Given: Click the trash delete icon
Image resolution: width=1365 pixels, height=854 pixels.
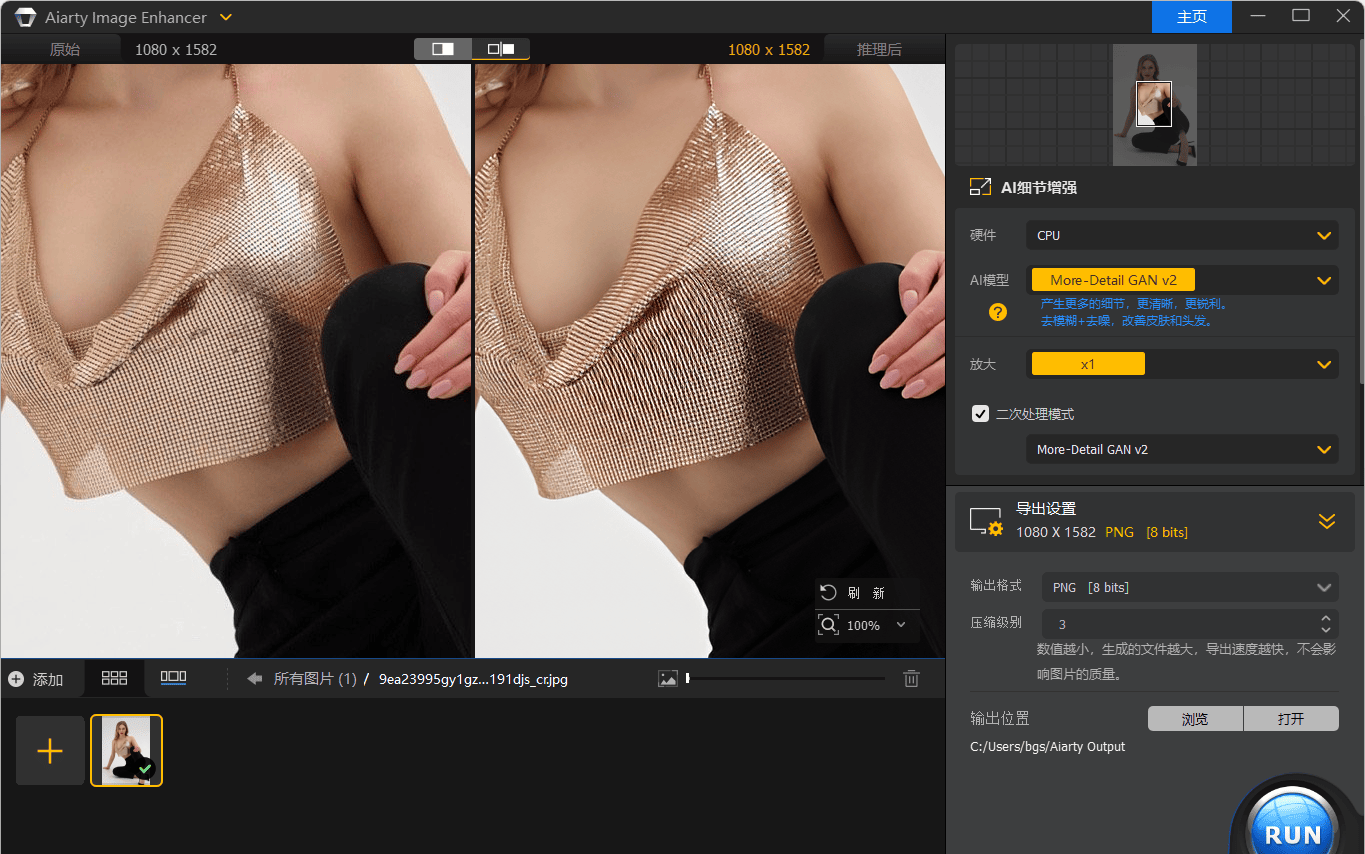Looking at the screenshot, I should [x=911, y=679].
